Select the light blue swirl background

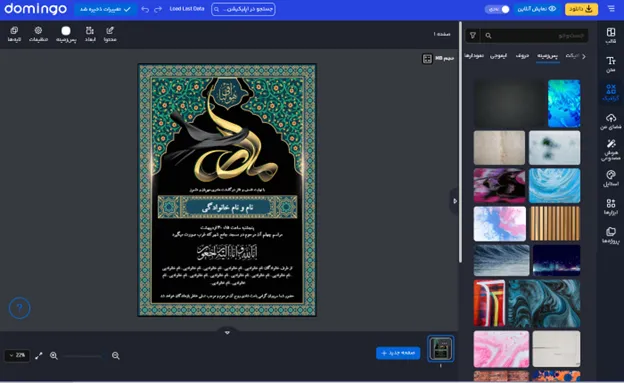pos(554,186)
